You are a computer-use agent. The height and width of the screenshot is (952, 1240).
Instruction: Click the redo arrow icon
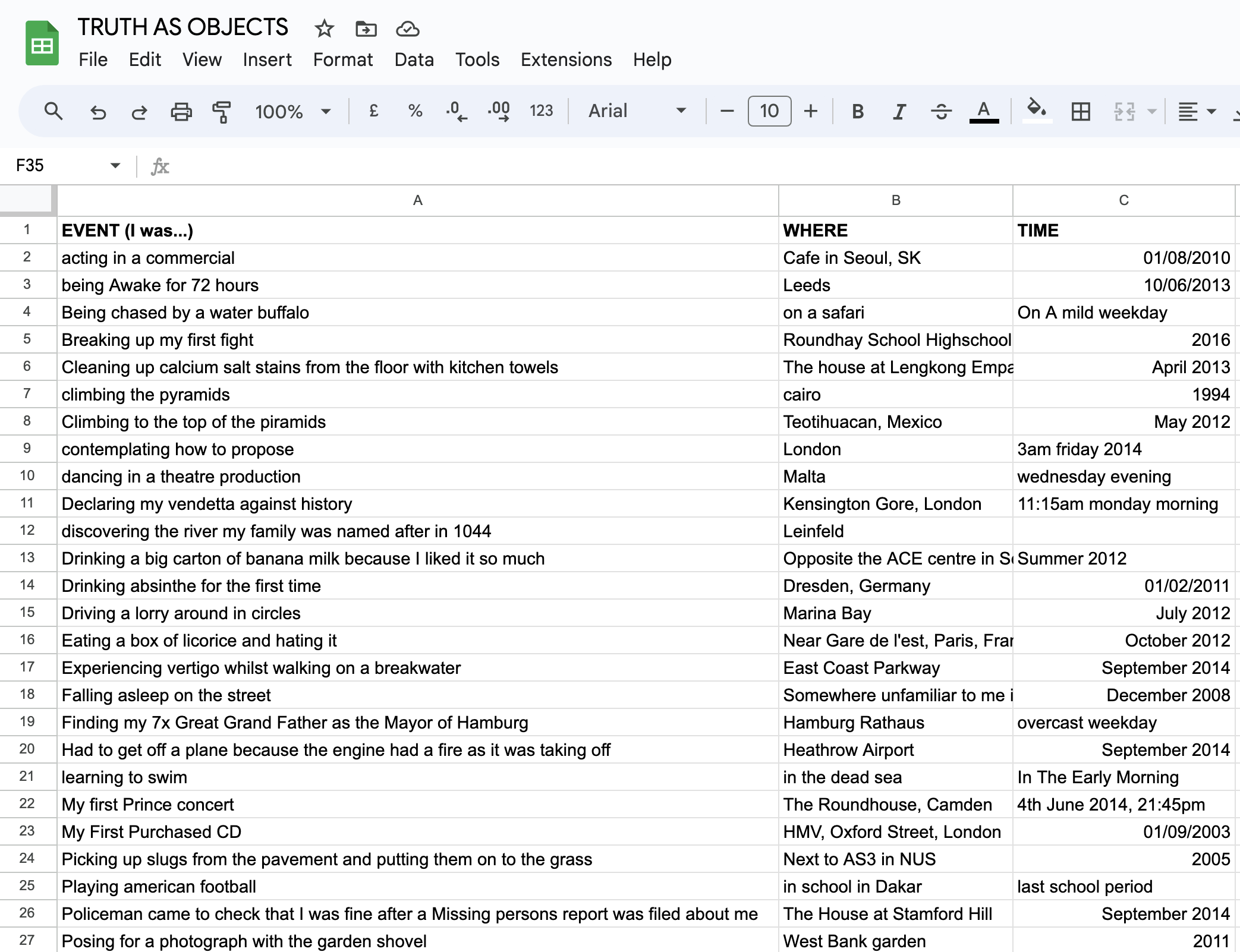[x=139, y=111]
